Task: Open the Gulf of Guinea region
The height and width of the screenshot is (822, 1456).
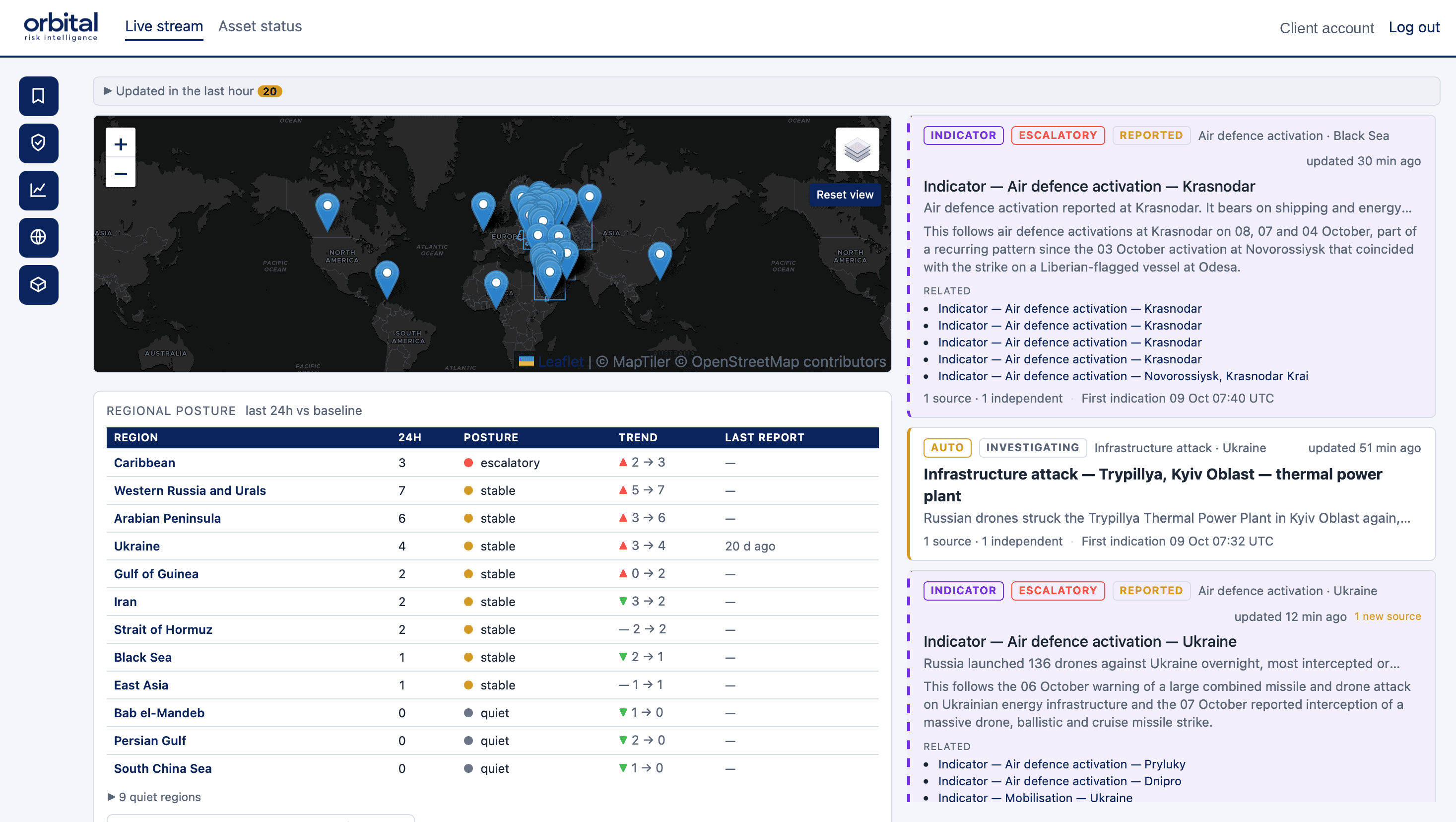Action: tap(155, 574)
